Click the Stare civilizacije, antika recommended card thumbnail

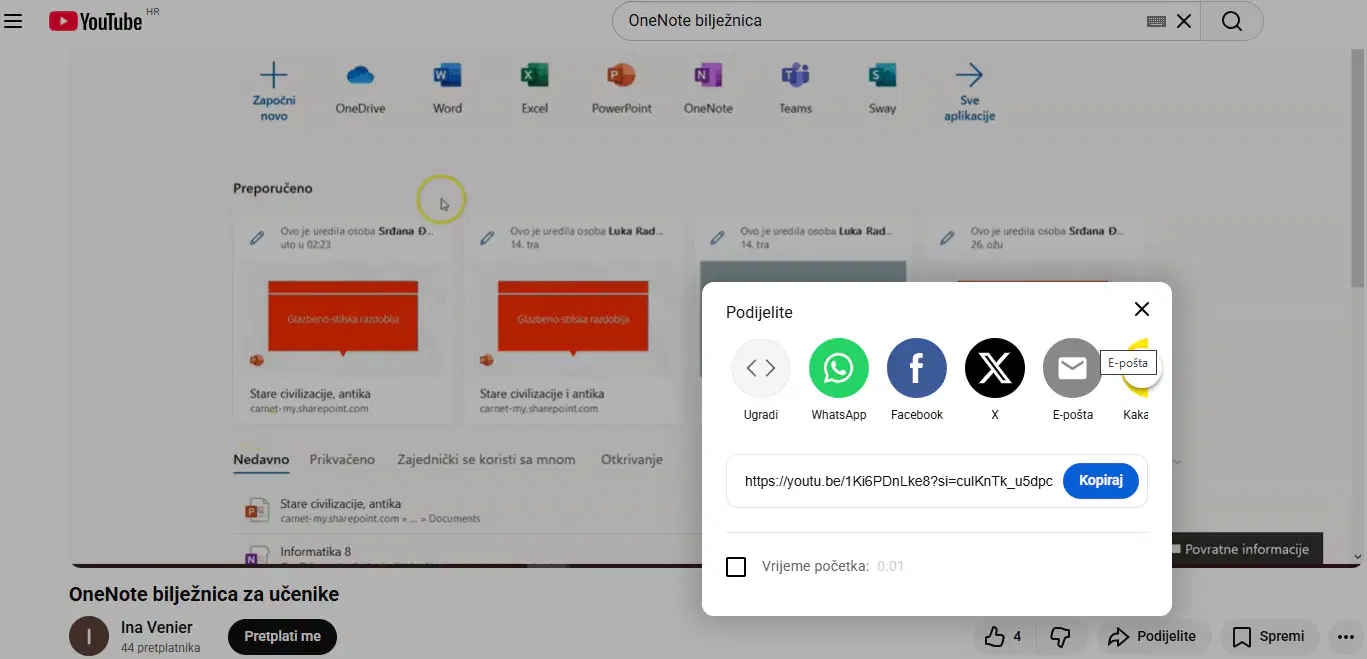344,319
